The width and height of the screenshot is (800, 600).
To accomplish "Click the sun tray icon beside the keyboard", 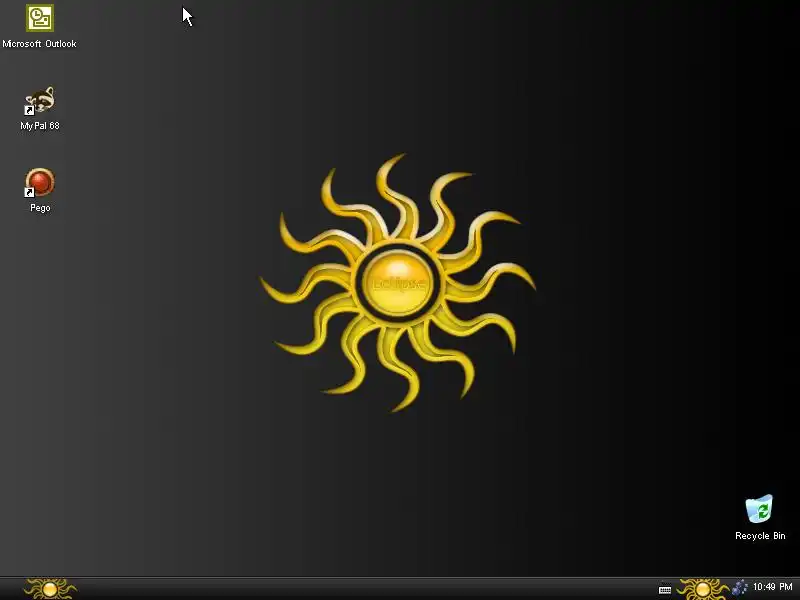I will [x=703, y=589].
